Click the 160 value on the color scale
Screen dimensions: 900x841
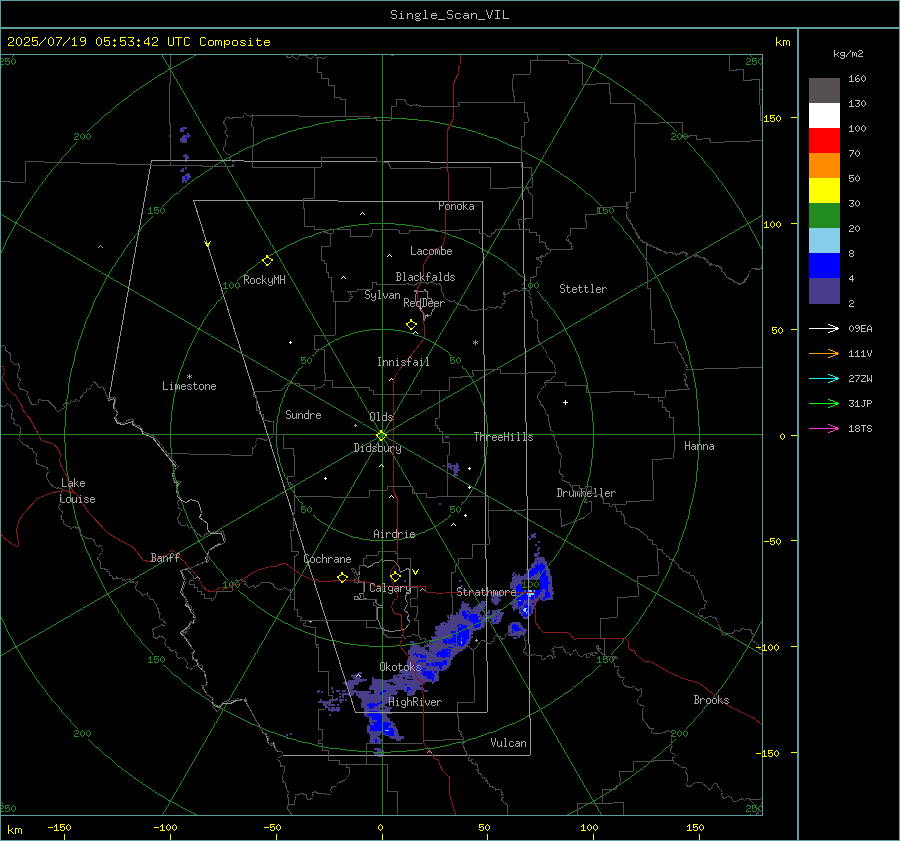click(857, 79)
